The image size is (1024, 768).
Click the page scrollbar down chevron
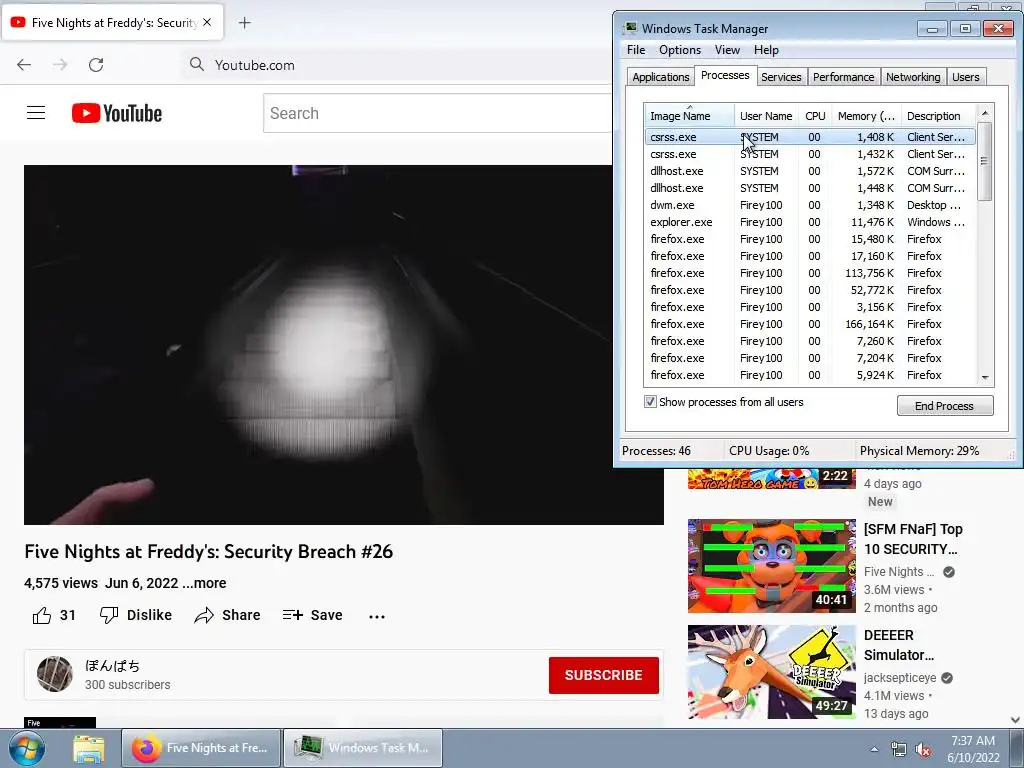(x=1015, y=720)
